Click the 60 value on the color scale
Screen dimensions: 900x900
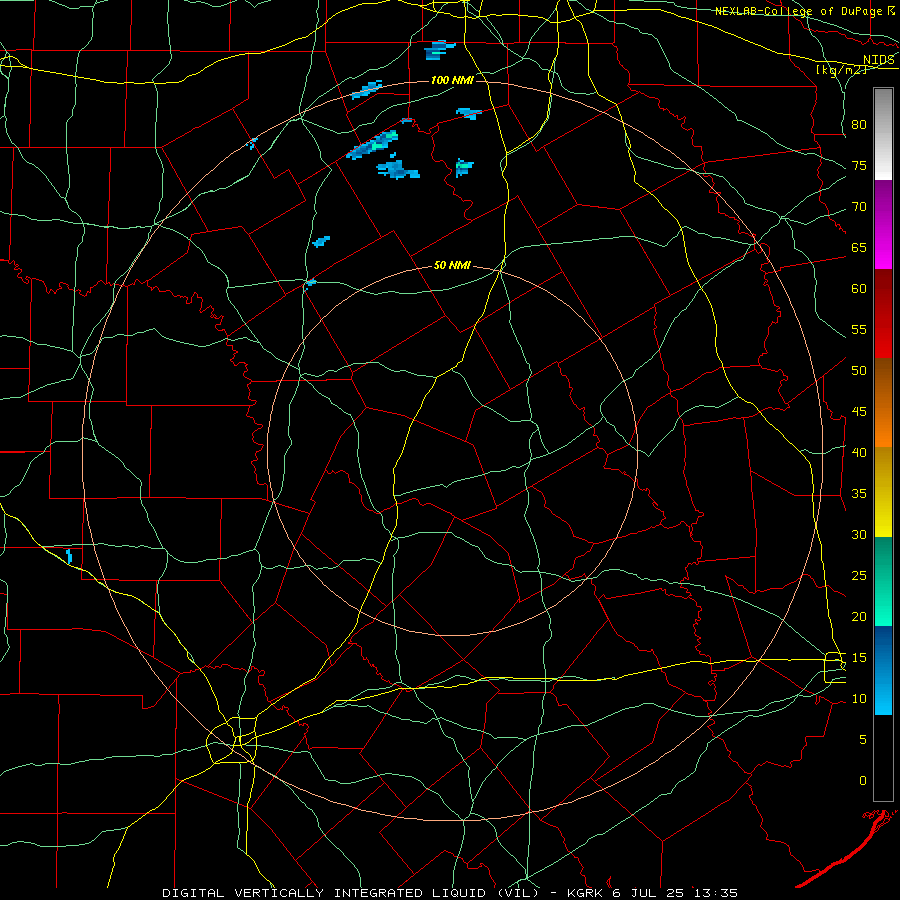859,289
